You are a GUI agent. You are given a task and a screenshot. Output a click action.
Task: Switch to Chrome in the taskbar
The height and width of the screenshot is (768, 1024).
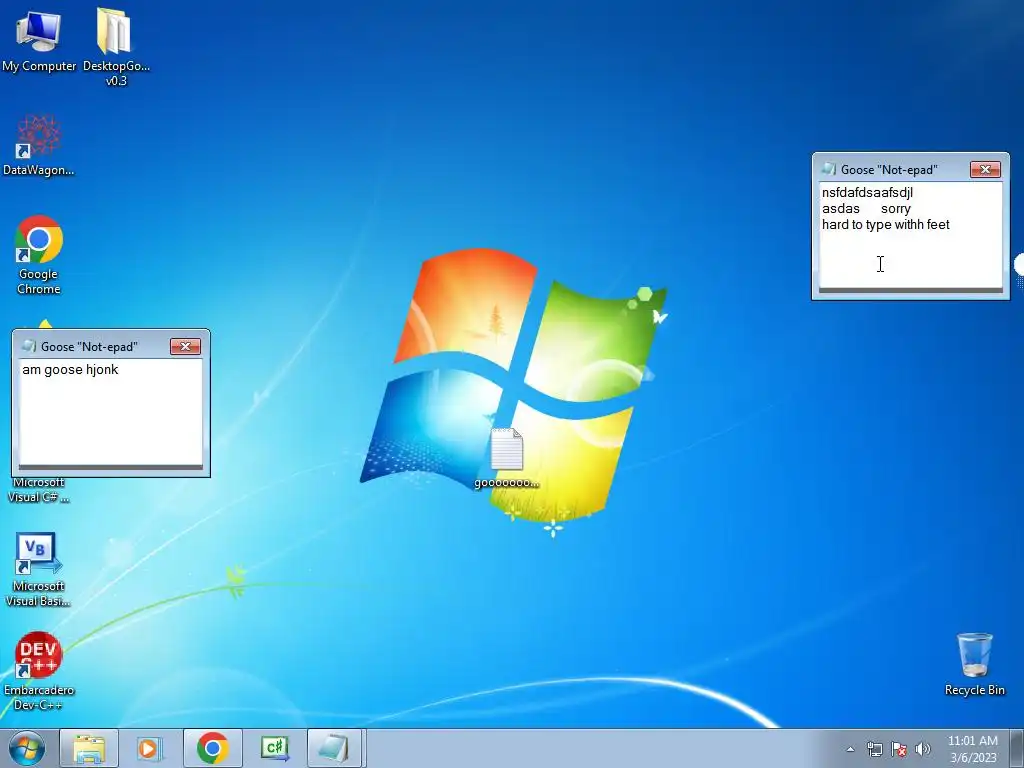point(212,748)
